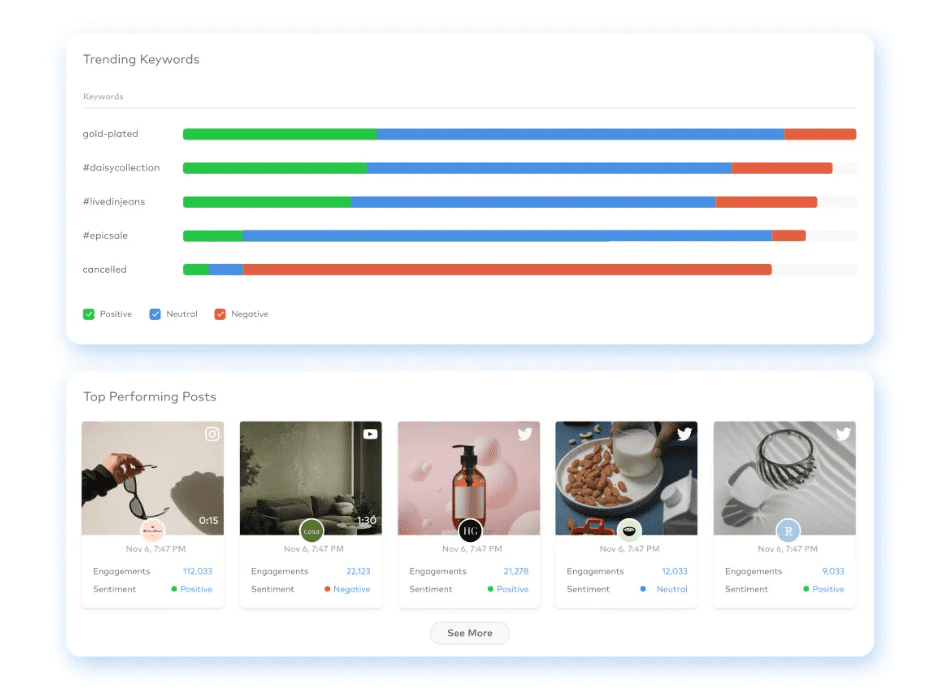The width and height of the screenshot is (928, 696).
Task: Click Twitter icon on pink bottle post
Action: 525,434
